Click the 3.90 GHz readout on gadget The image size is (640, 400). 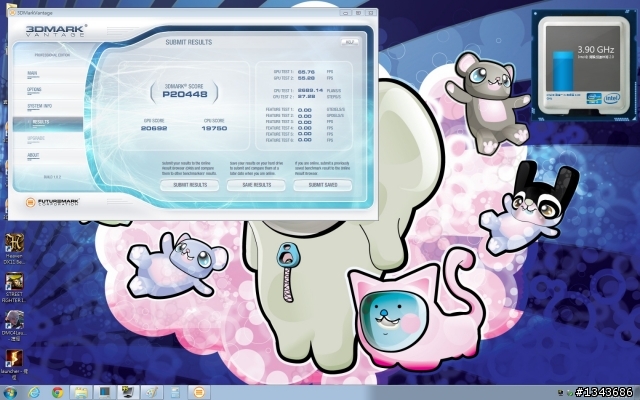point(596,50)
